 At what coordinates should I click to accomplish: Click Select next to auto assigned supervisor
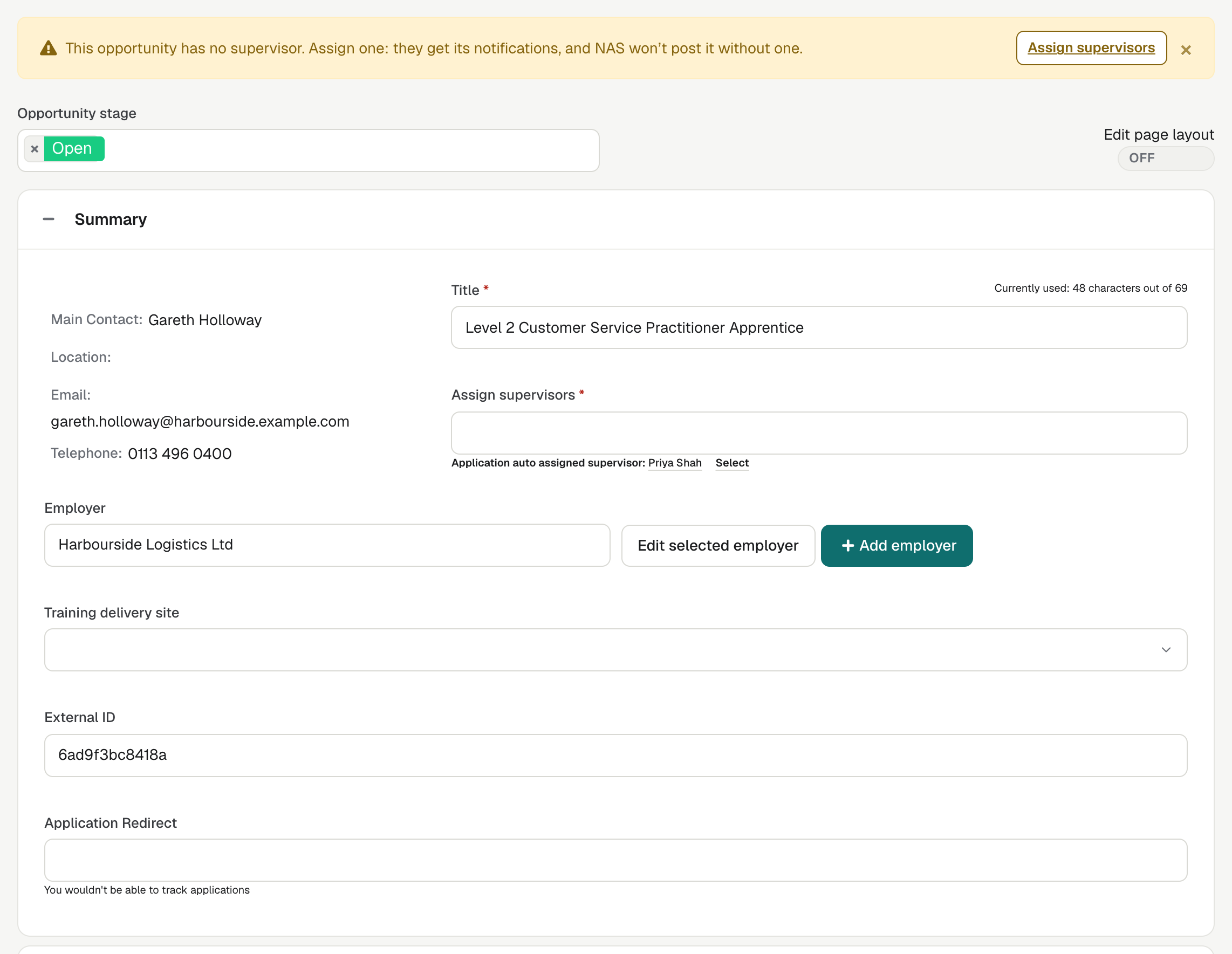pos(731,463)
